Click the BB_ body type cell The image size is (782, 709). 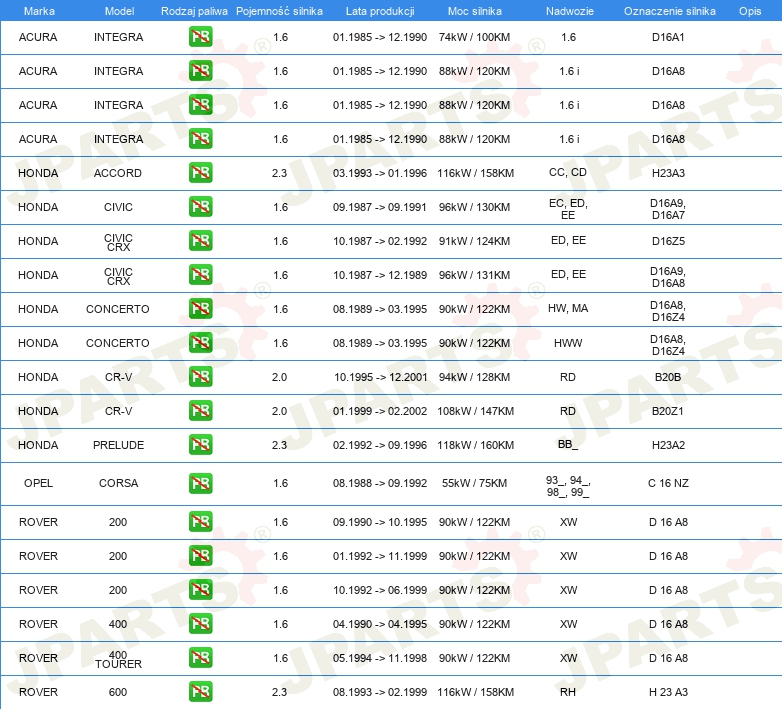pyautogui.click(x=568, y=444)
